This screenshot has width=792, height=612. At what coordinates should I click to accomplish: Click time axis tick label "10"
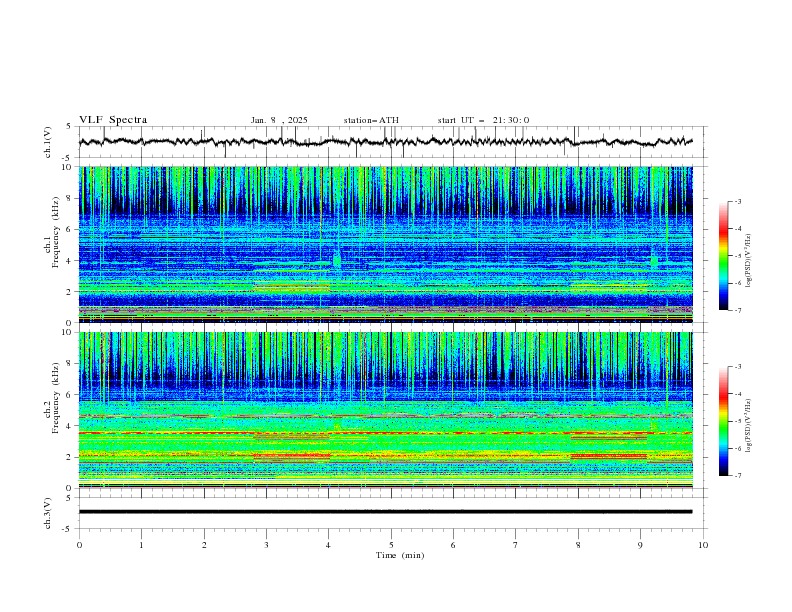703,545
